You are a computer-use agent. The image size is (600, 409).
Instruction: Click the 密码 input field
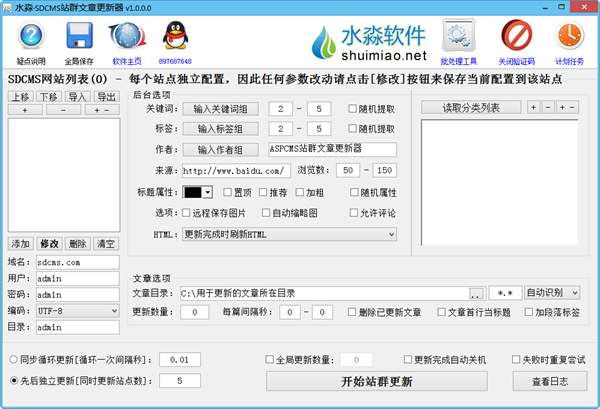pos(78,295)
